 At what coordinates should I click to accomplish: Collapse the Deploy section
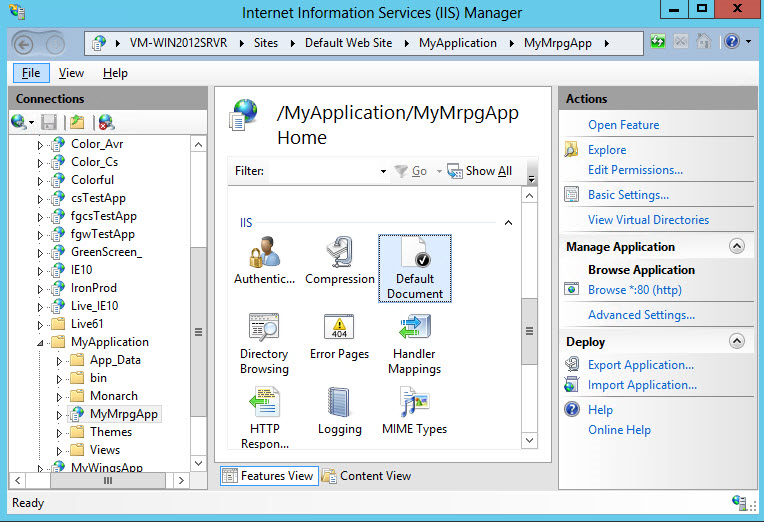[737, 341]
